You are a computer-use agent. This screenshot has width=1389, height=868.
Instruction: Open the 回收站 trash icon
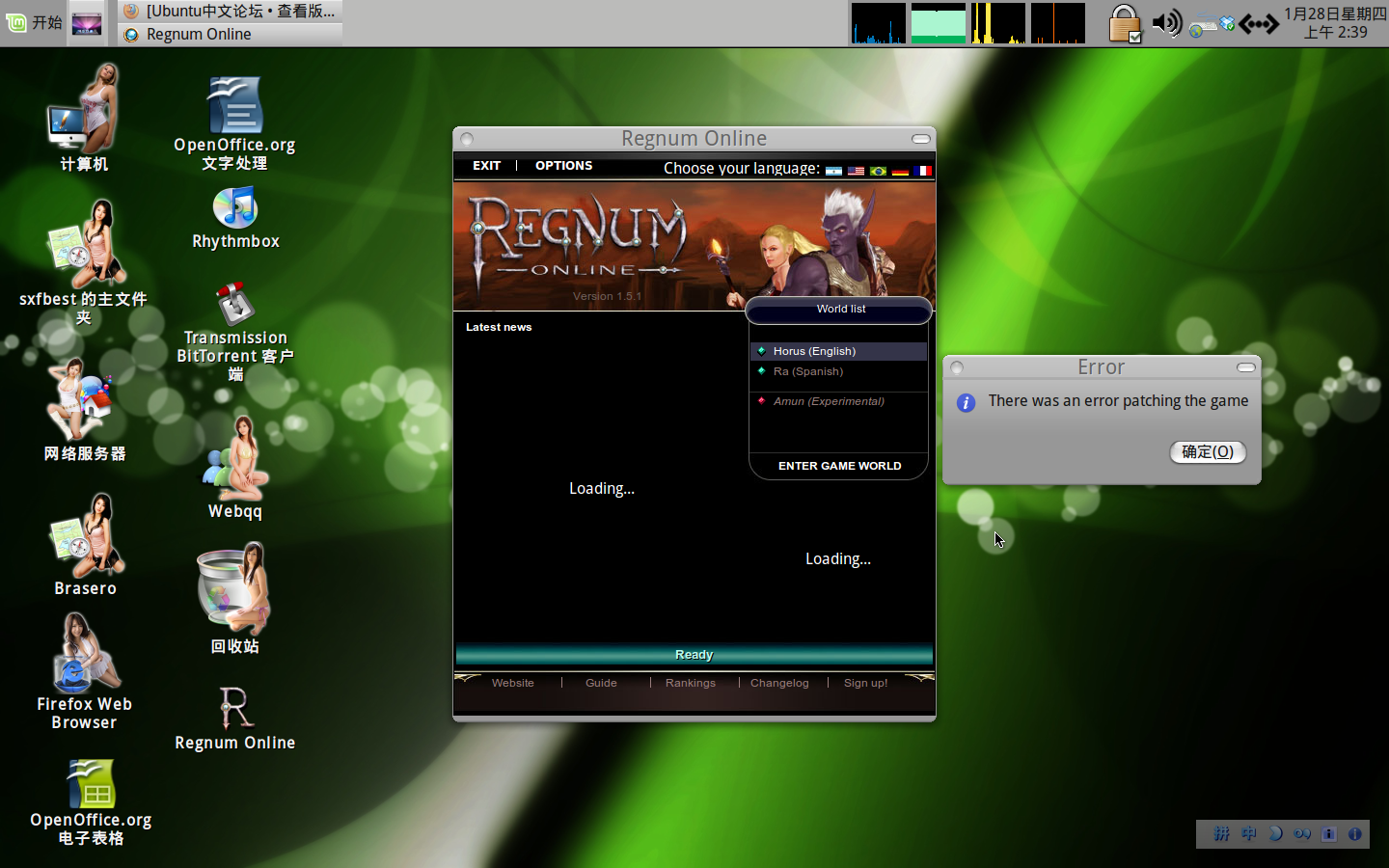click(234, 598)
